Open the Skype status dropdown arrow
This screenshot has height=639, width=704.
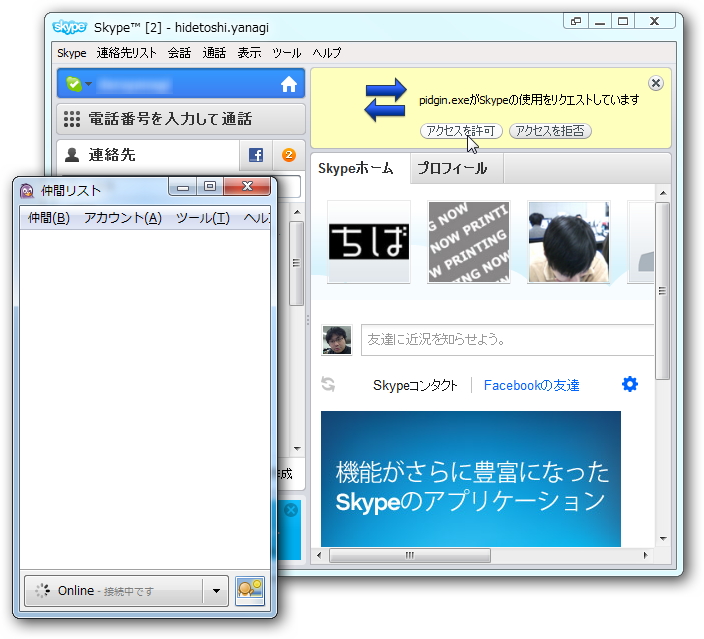coord(88,84)
